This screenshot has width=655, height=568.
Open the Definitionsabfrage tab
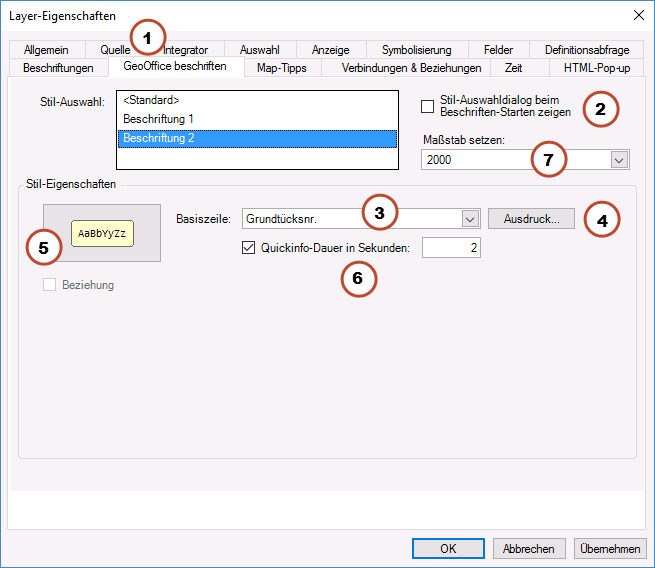click(x=587, y=50)
